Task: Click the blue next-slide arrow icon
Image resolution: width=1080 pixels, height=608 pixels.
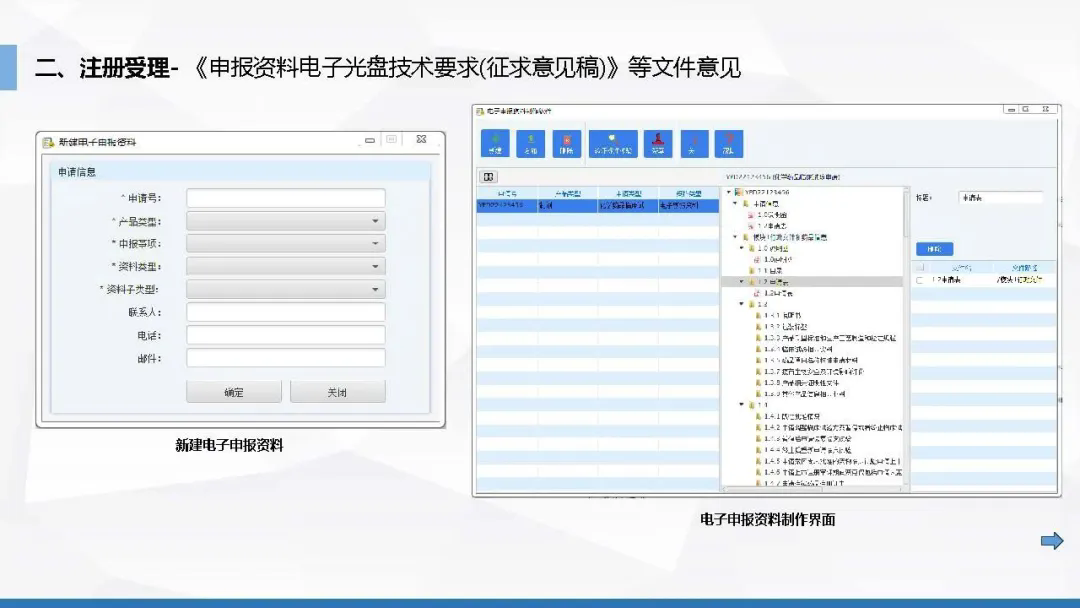Action: pos(1052,541)
